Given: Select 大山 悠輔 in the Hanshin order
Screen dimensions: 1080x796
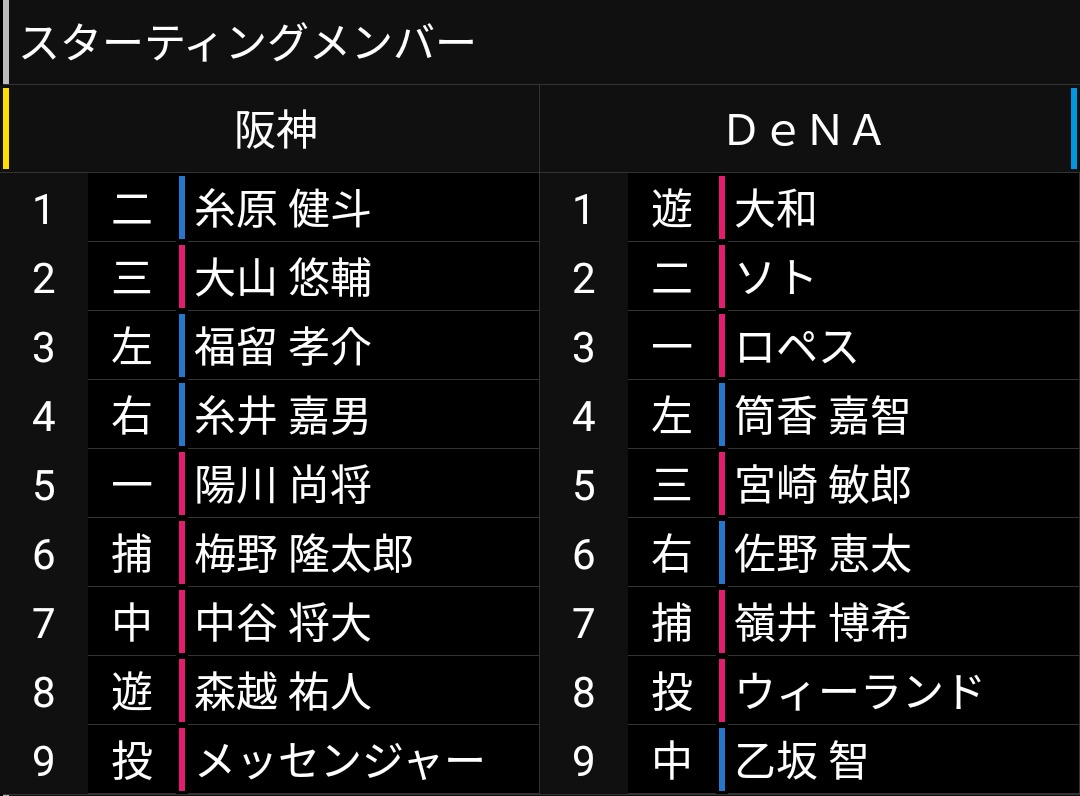Looking at the screenshot, I should [283, 278].
